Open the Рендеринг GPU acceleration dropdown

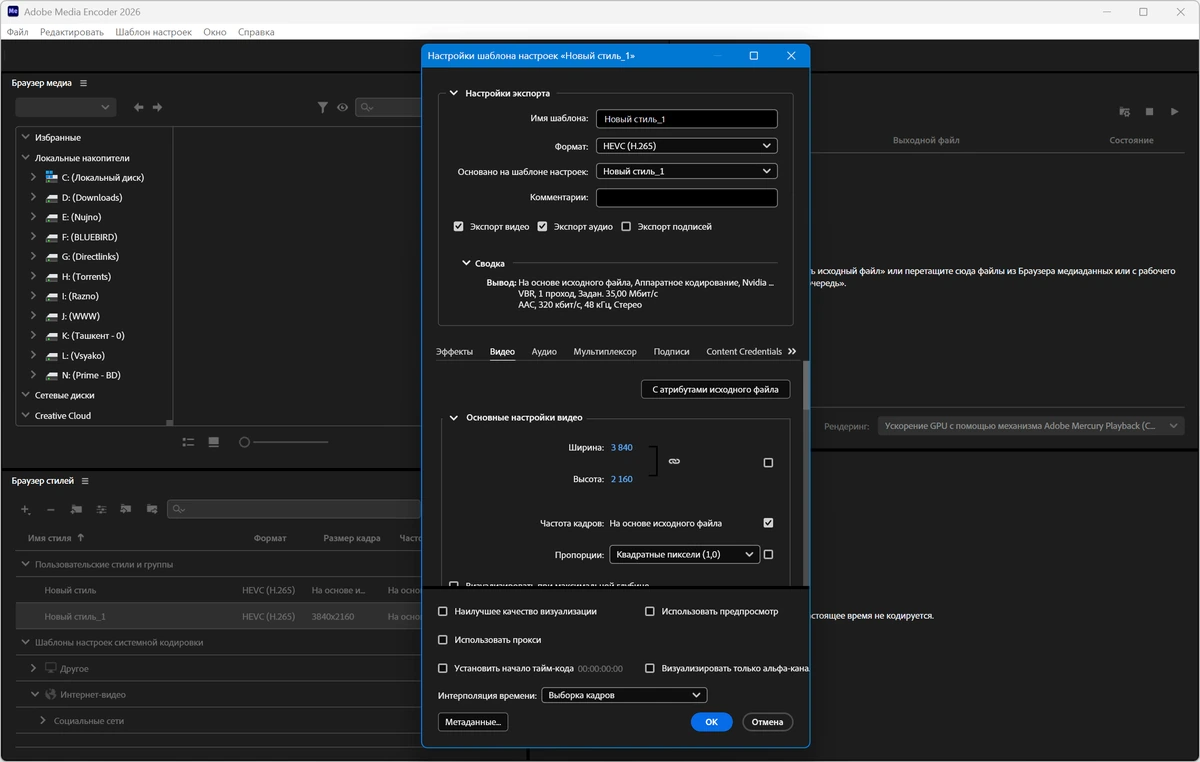1031,426
